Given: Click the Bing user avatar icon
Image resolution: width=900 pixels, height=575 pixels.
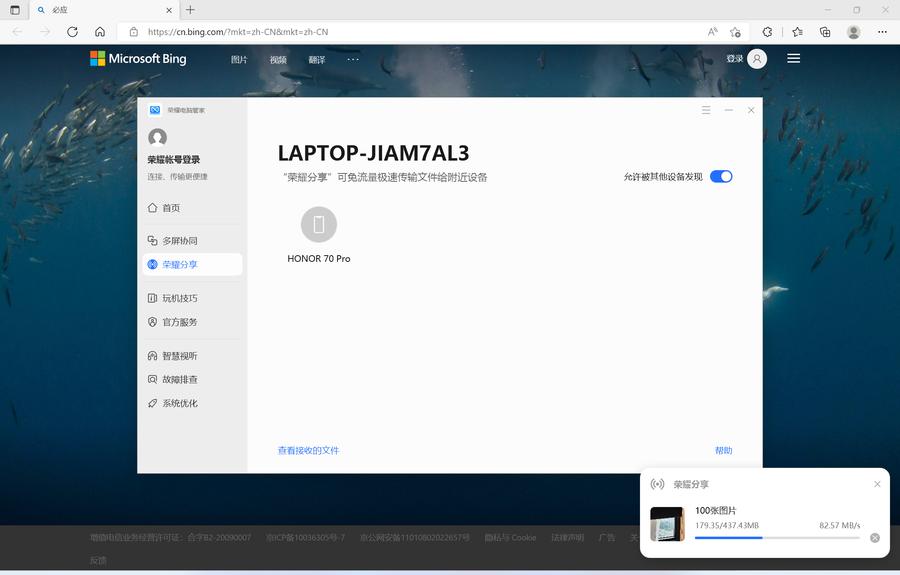Looking at the screenshot, I should tap(757, 59).
